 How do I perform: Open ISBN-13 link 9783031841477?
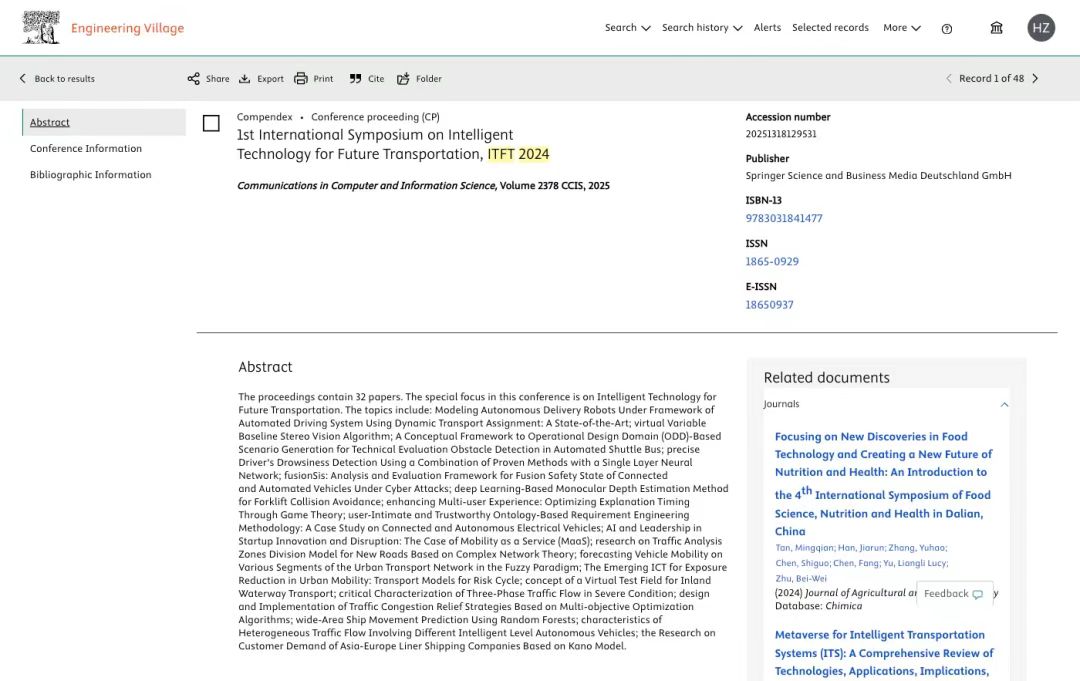point(784,218)
